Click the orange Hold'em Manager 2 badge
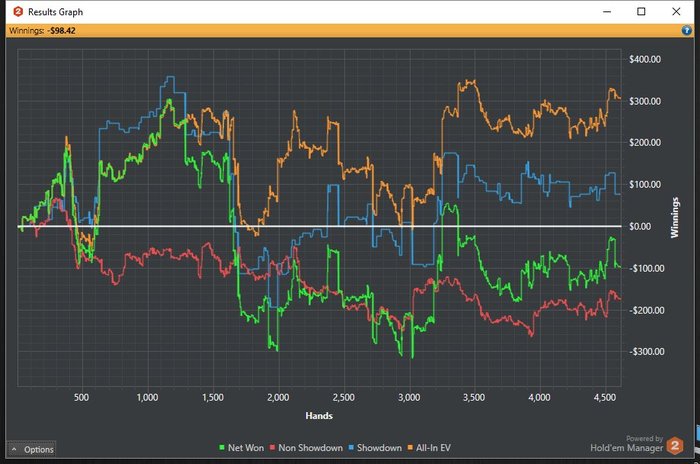700x464 pixels. (x=675, y=446)
